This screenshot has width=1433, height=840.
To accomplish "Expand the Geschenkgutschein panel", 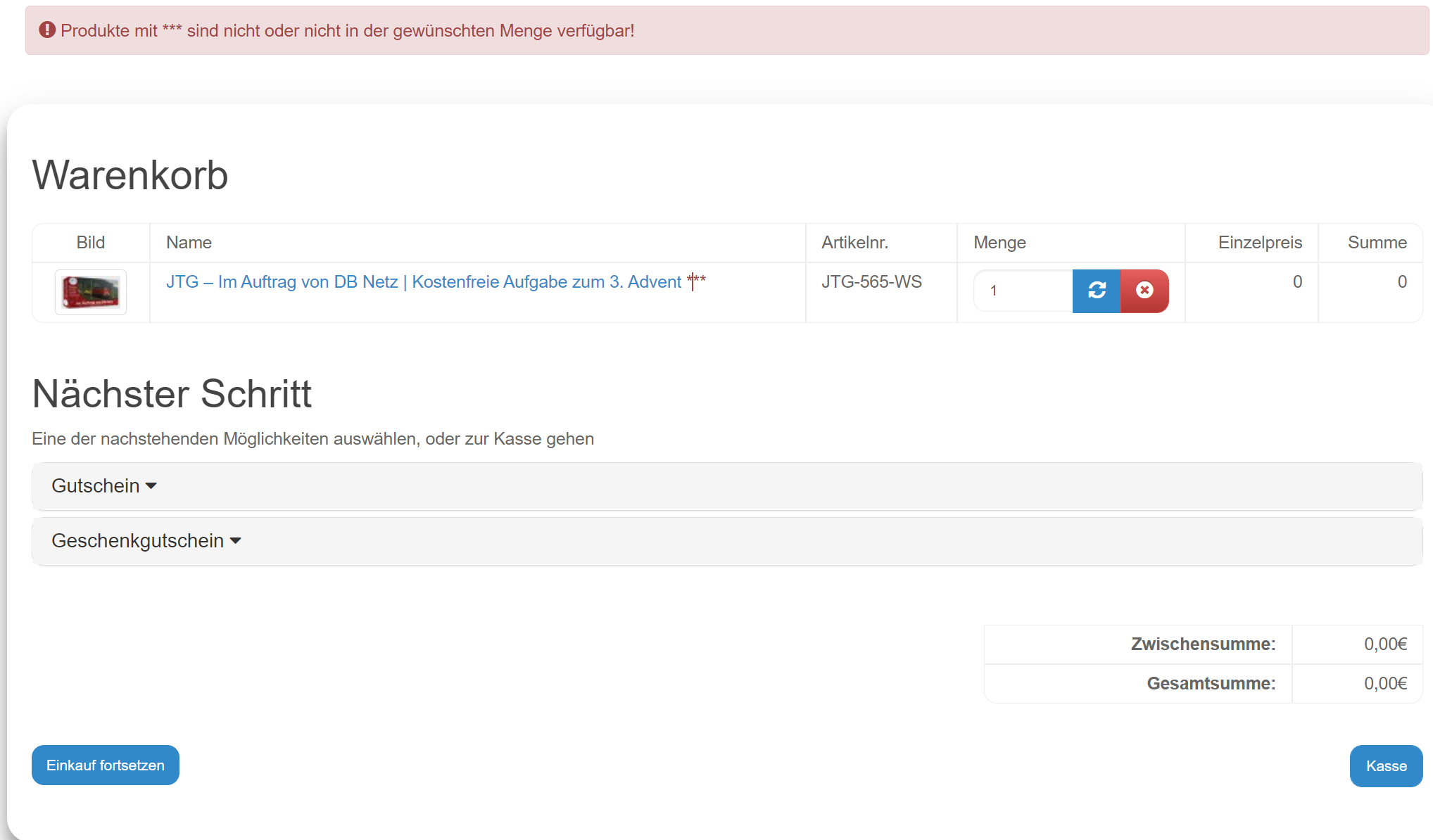I will [138, 541].
